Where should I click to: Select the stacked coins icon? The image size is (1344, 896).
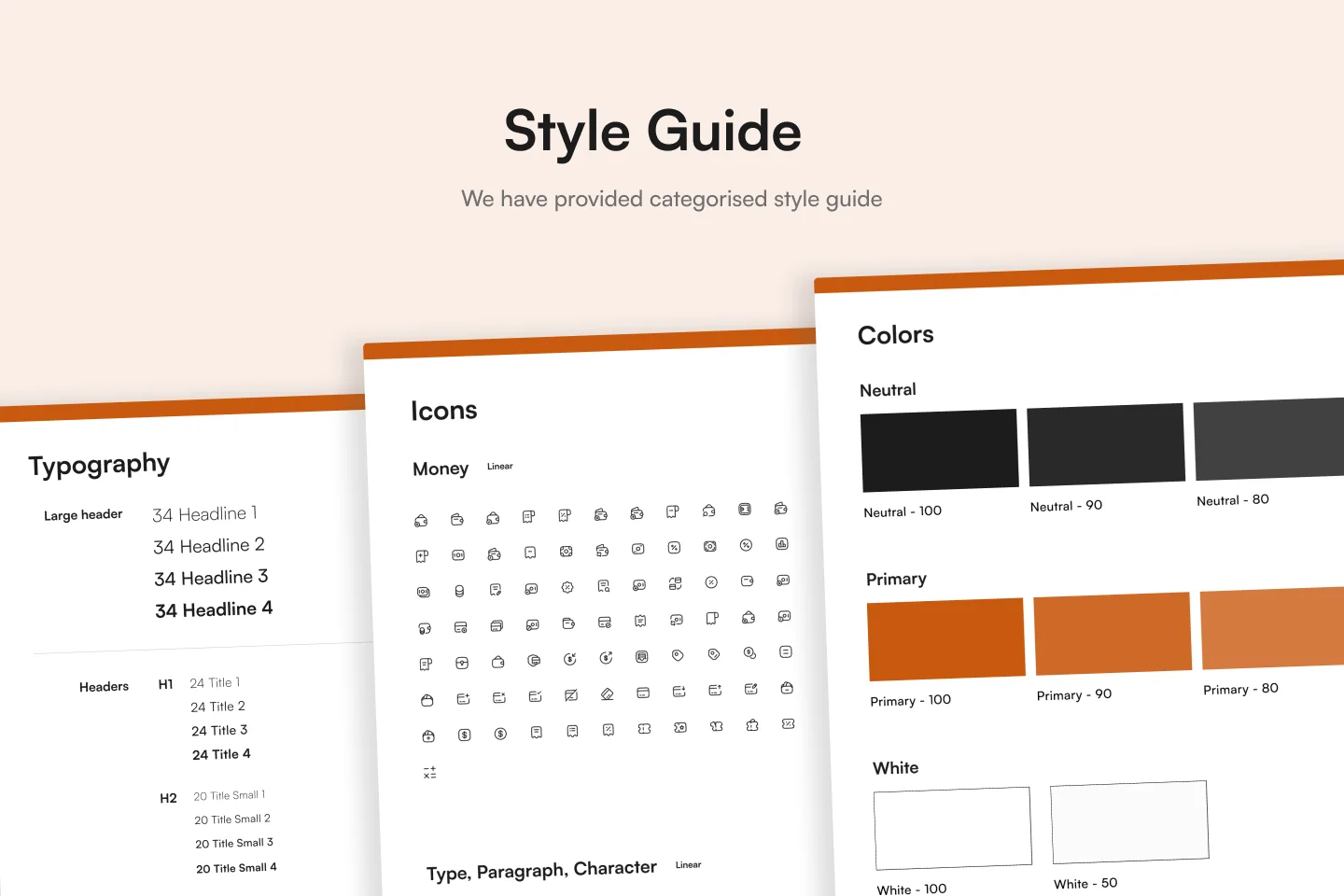point(459,591)
